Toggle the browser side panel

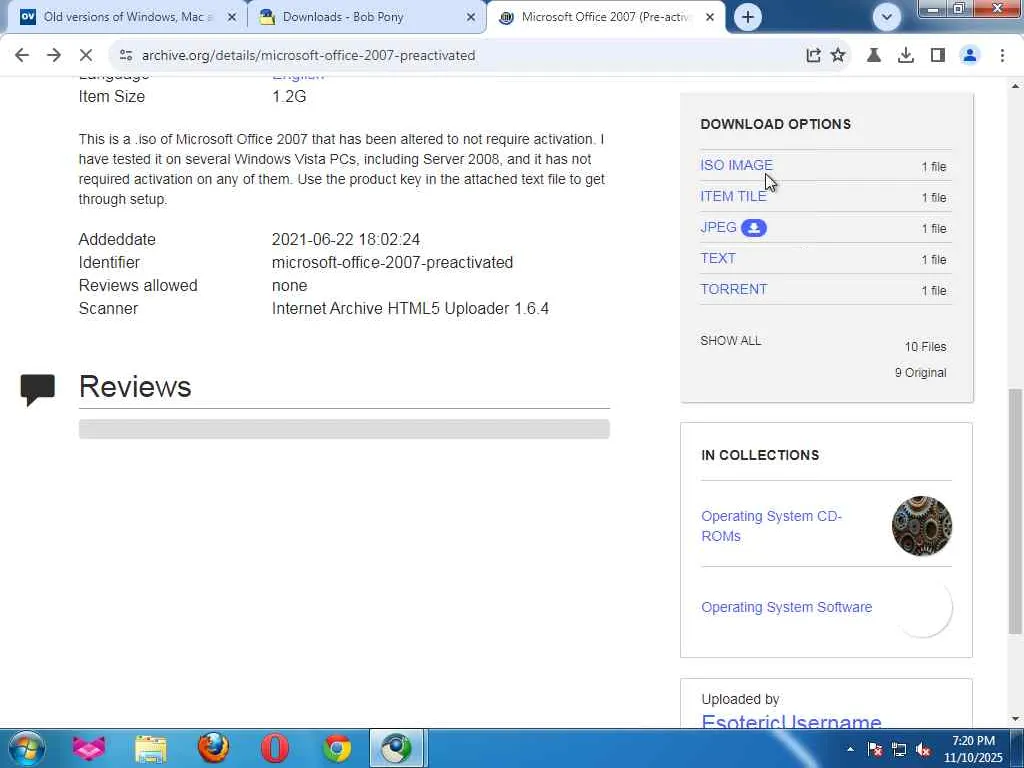point(938,56)
